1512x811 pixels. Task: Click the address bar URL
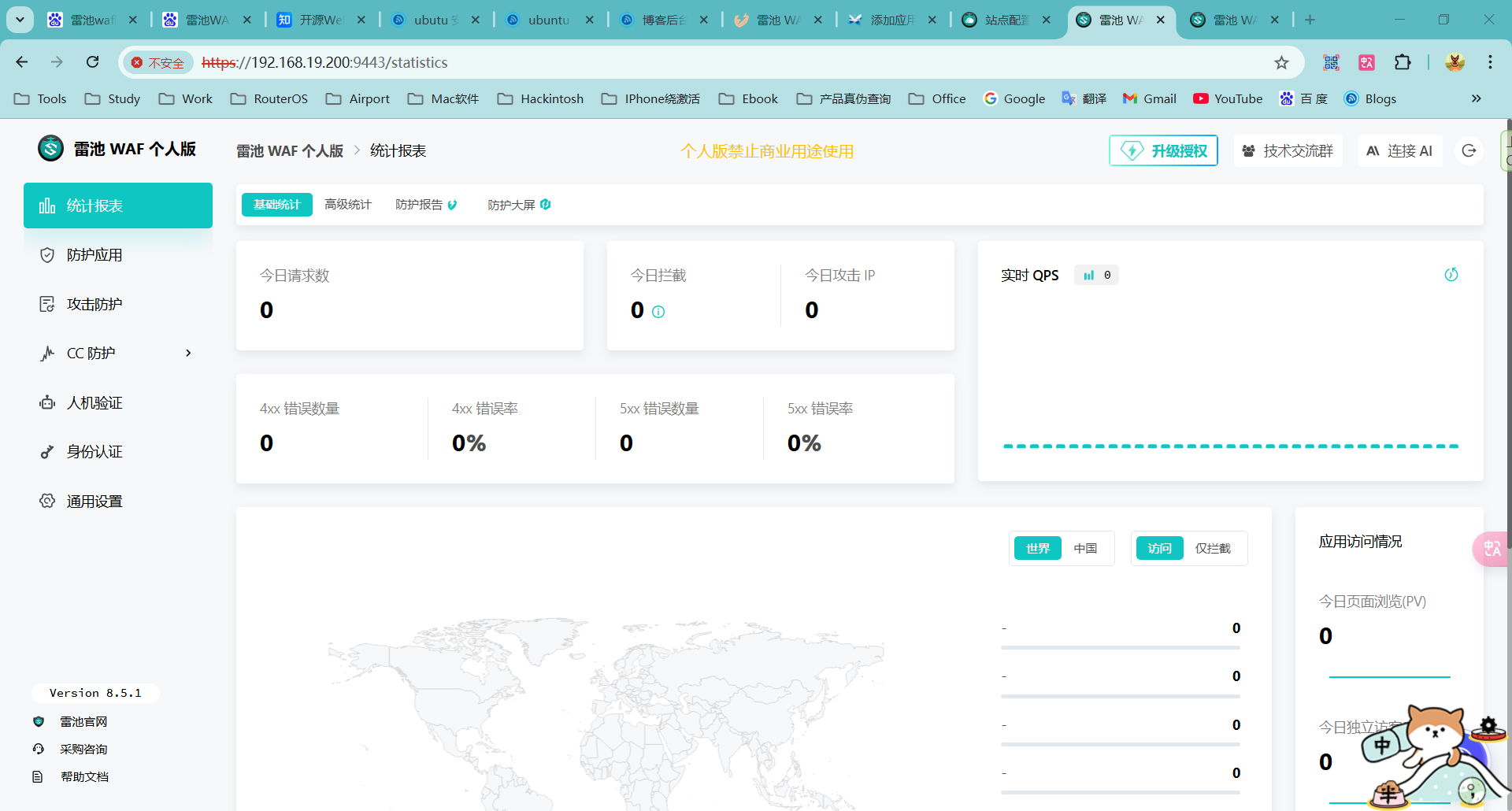tap(324, 62)
